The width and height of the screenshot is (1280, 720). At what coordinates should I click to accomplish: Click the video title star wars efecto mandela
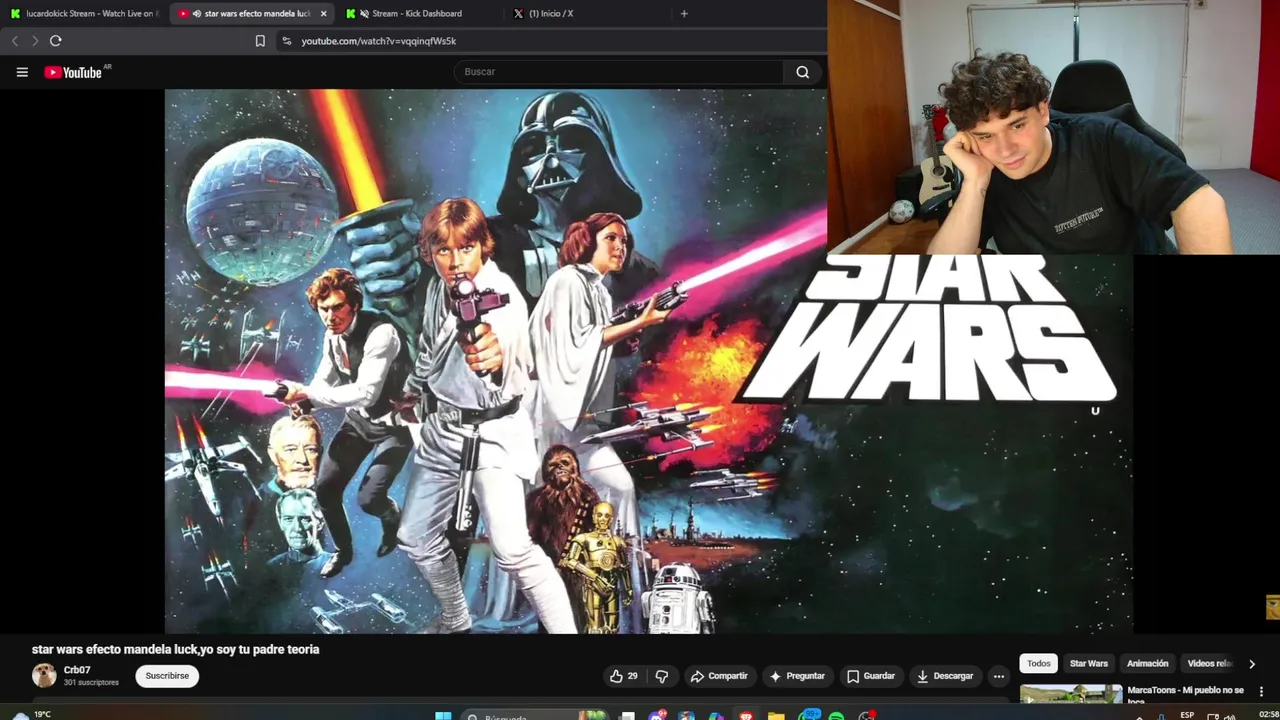coord(175,649)
